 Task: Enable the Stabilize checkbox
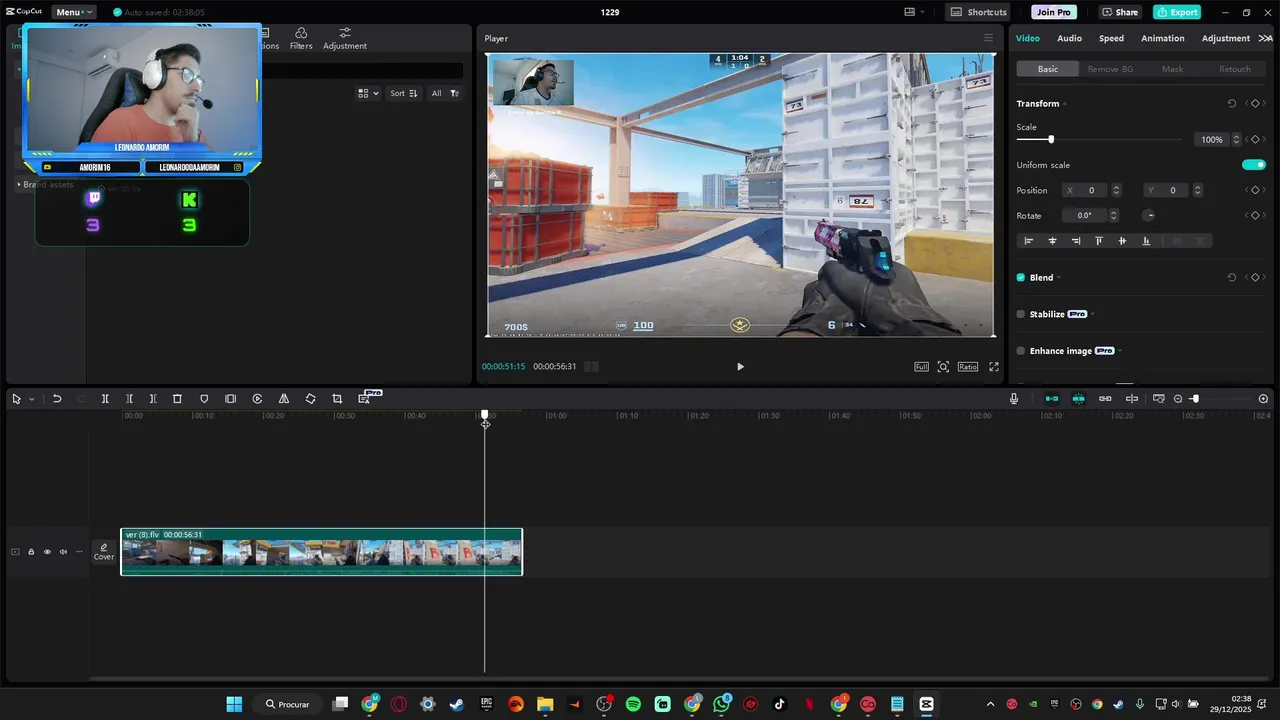pyautogui.click(x=1021, y=314)
